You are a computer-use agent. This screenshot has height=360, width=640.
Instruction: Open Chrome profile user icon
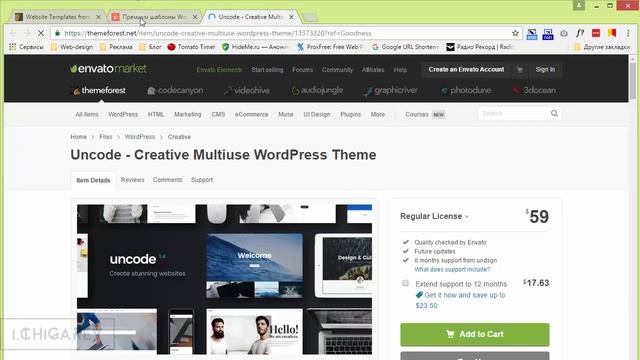[579, 5]
